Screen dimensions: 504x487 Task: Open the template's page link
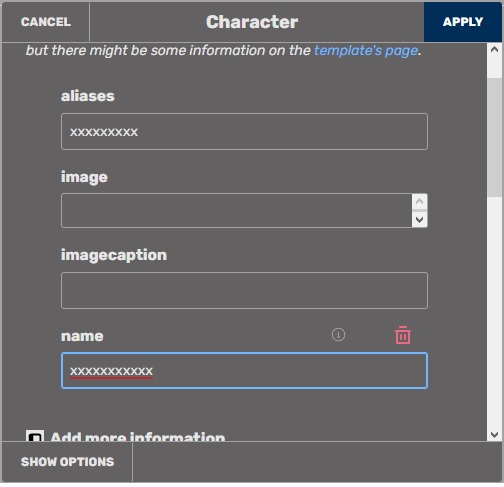click(366, 51)
